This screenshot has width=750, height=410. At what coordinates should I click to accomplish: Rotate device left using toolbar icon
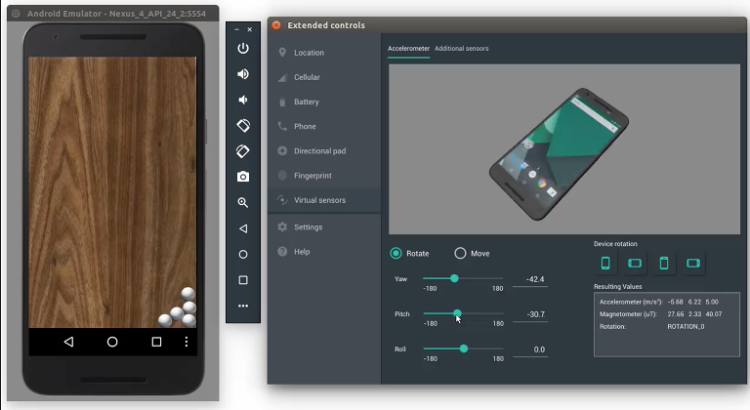coord(243,125)
